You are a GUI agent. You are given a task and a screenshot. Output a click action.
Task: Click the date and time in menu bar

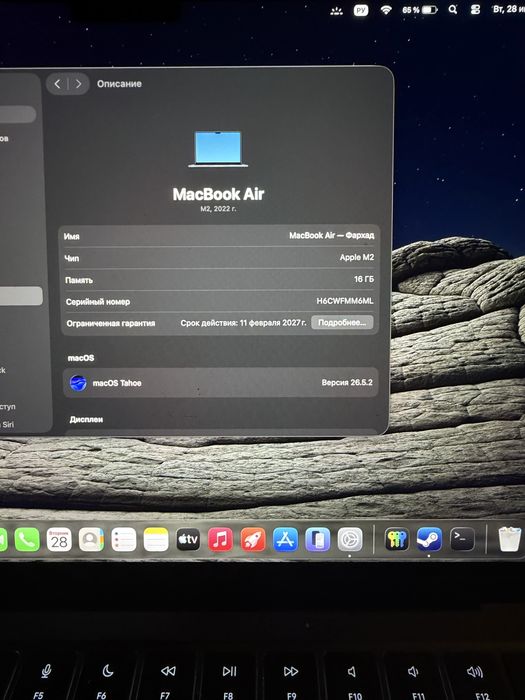click(x=509, y=9)
